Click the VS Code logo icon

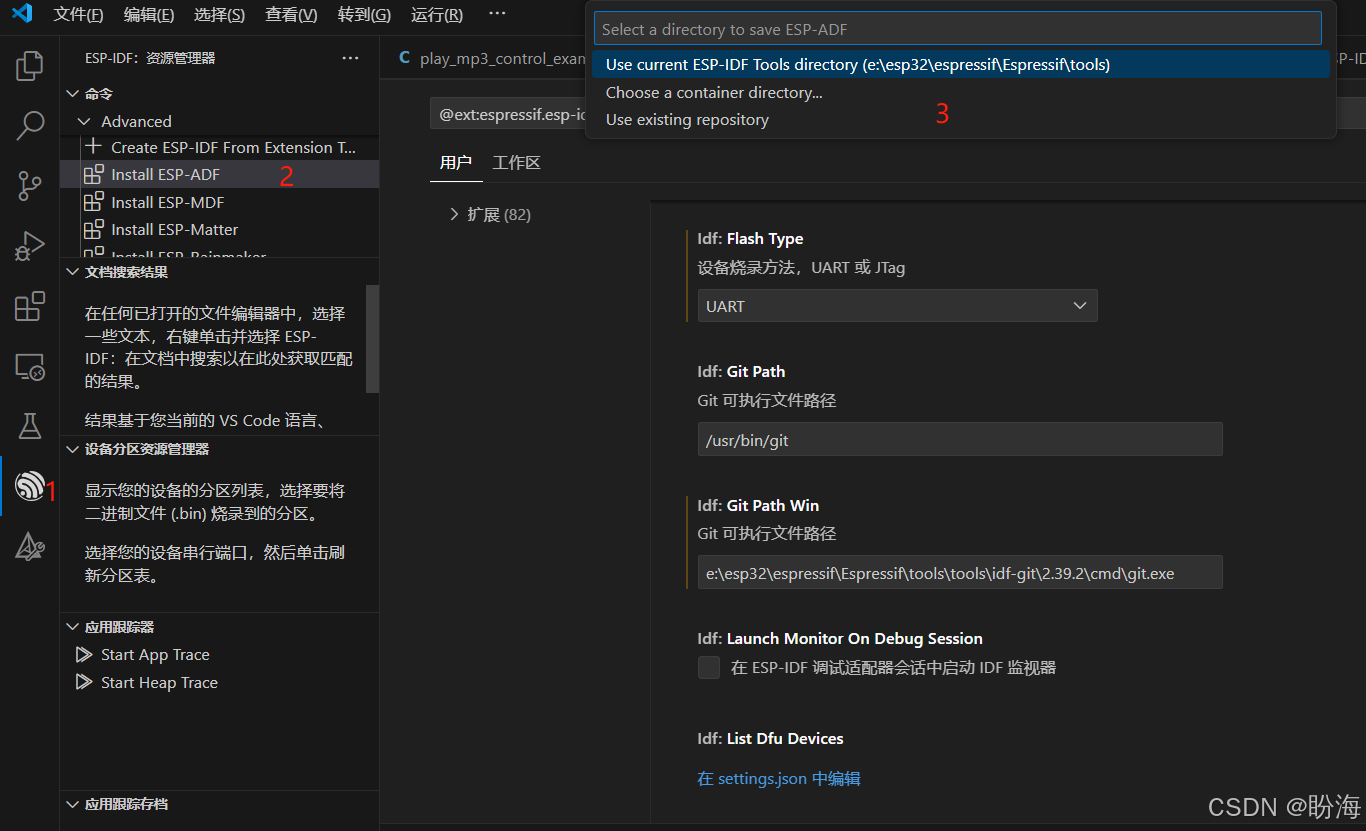pos(22,14)
